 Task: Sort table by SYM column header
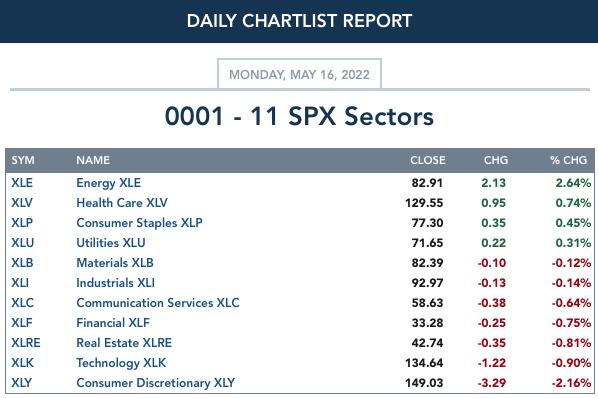point(23,160)
